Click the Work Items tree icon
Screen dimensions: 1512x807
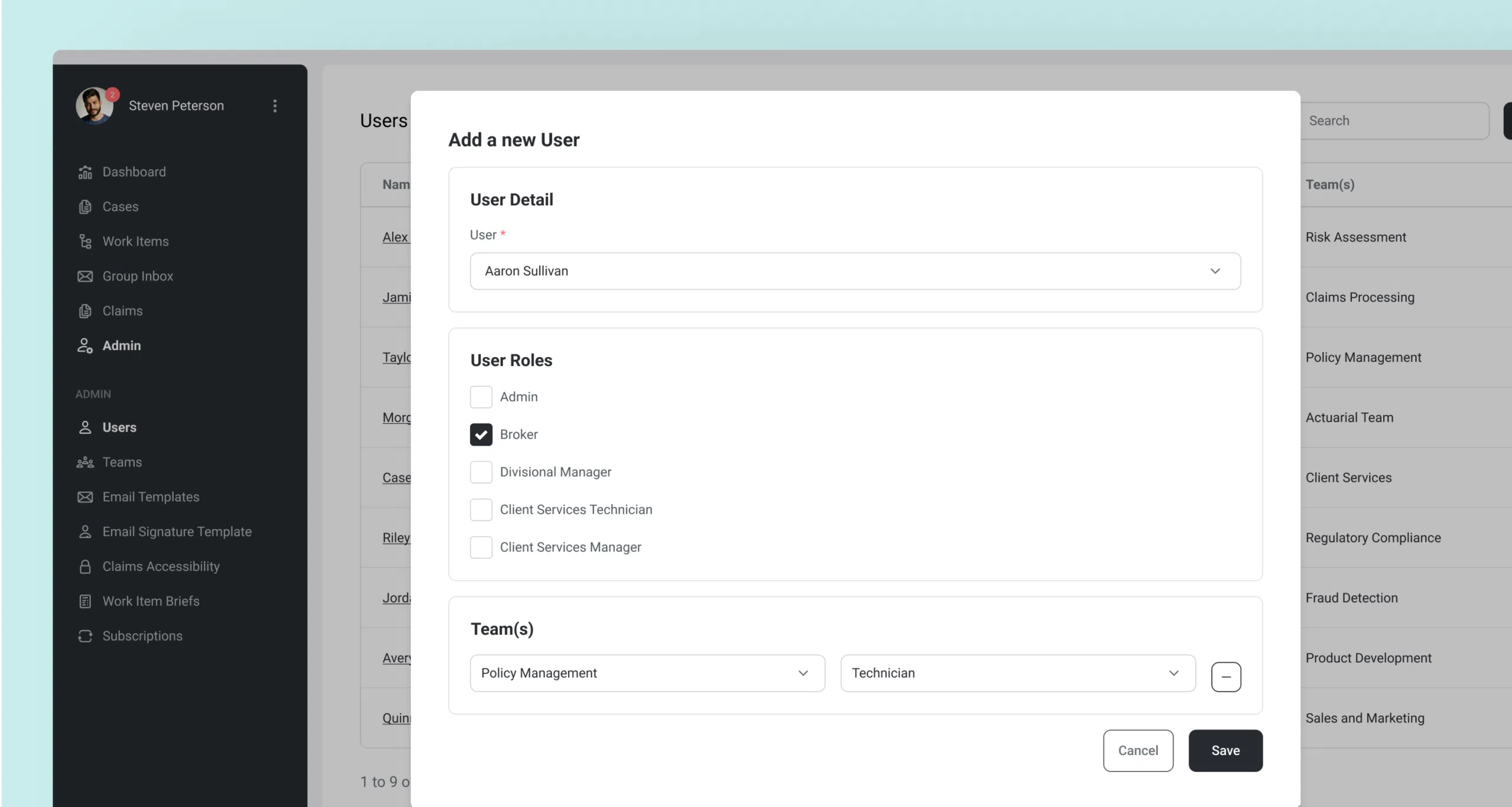[85, 241]
